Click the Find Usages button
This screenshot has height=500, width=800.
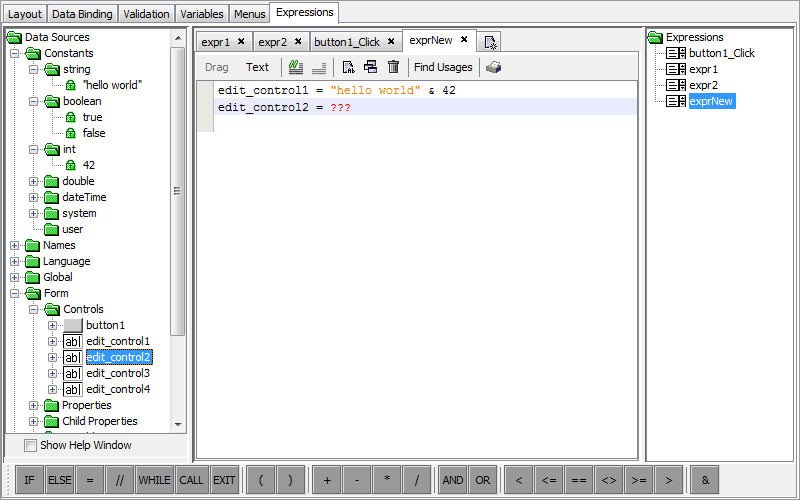click(443, 67)
